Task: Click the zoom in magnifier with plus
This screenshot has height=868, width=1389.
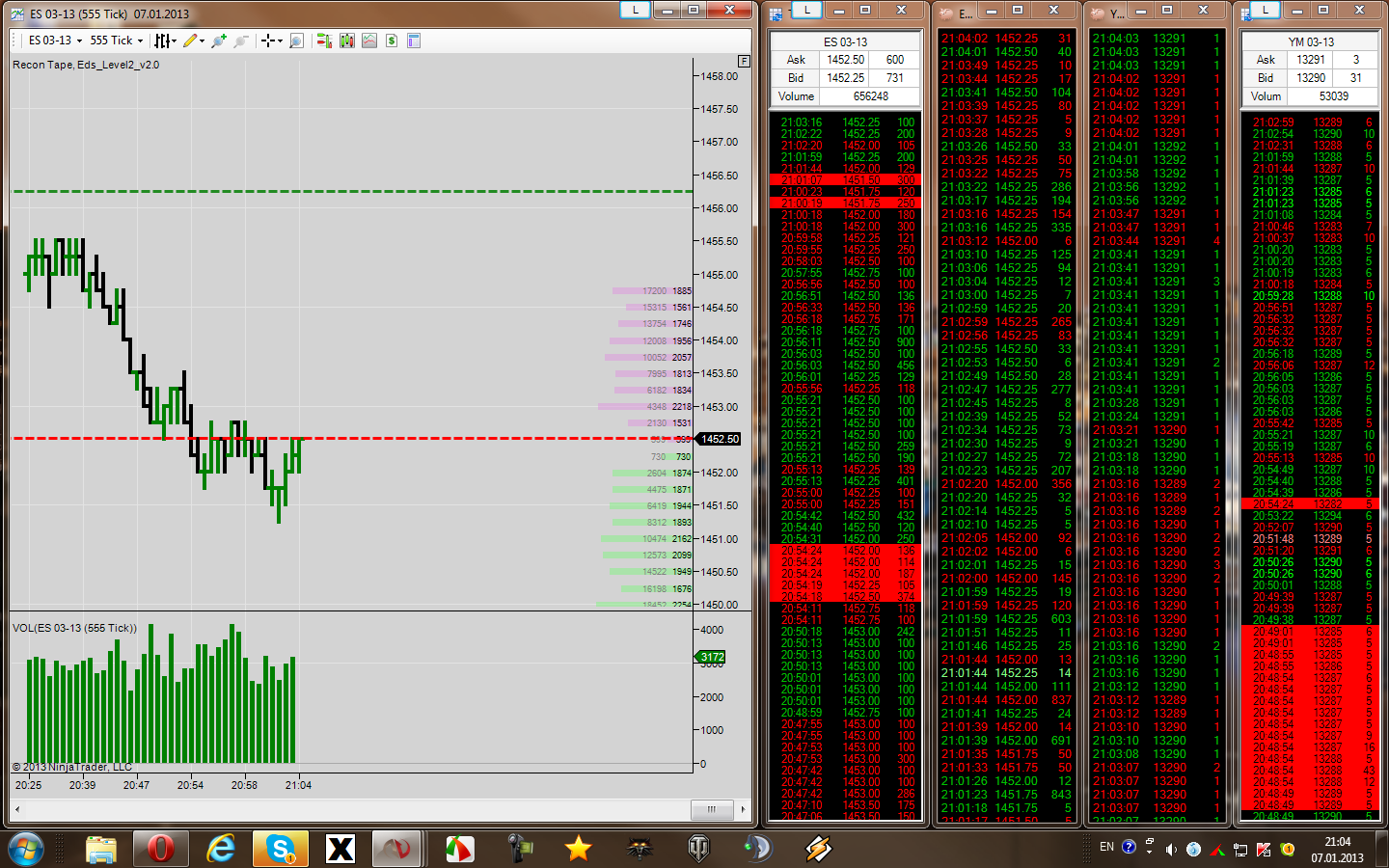Action: (219, 41)
